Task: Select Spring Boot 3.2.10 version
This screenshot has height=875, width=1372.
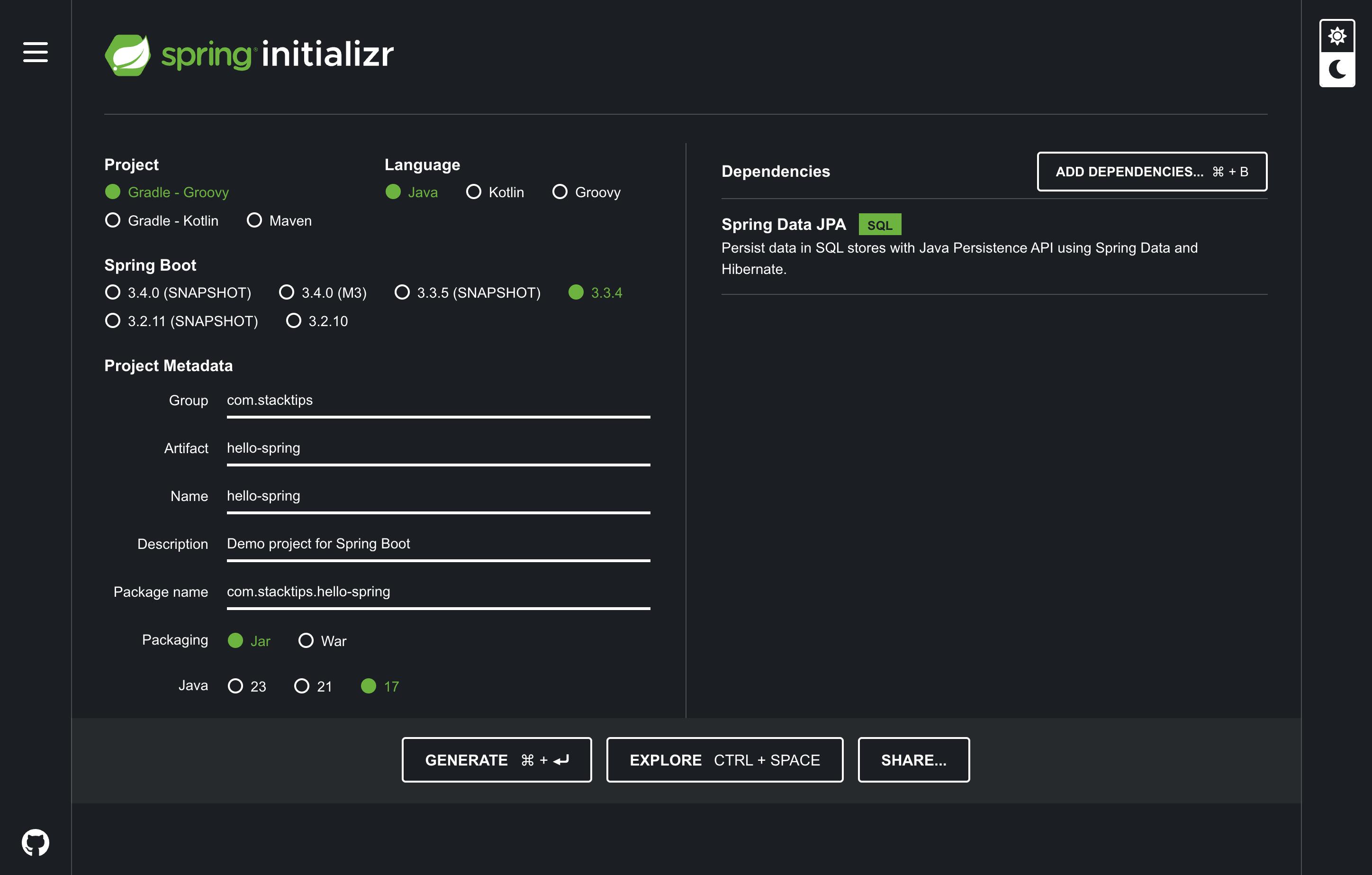Action: pos(317,321)
